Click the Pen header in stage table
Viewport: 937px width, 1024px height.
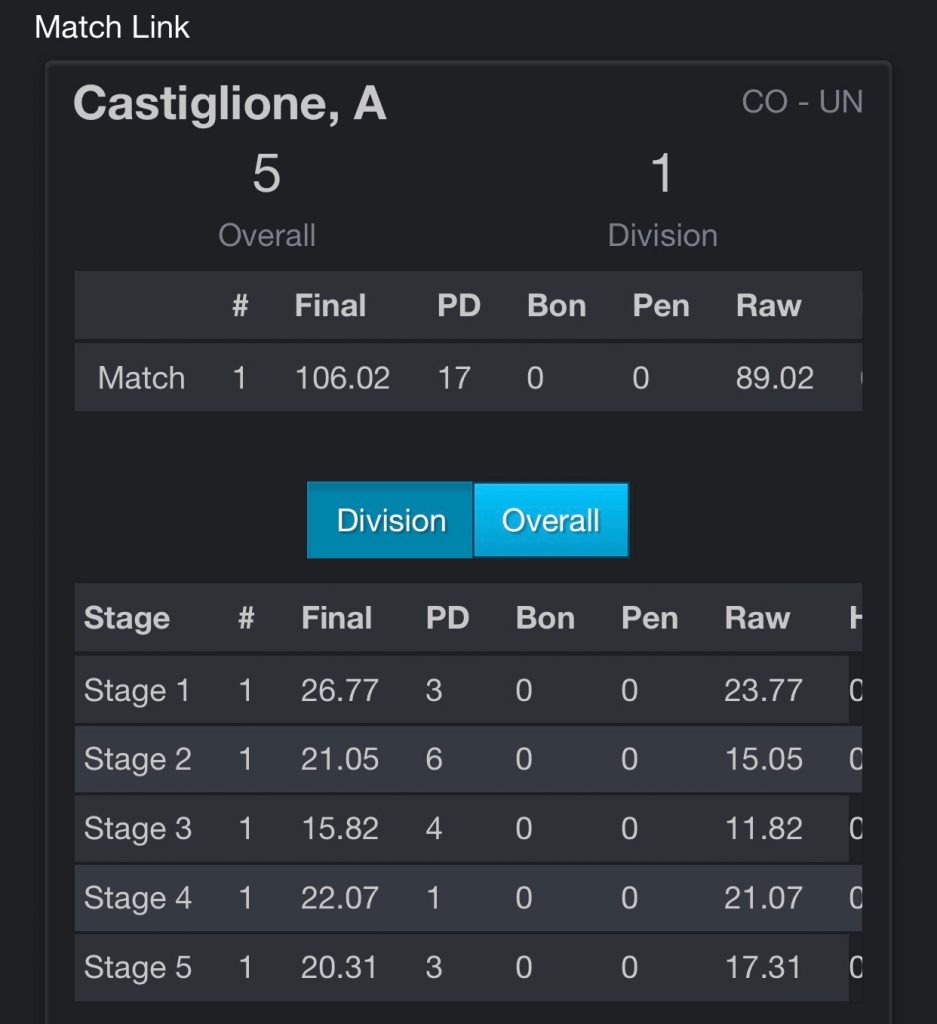tap(650, 618)
